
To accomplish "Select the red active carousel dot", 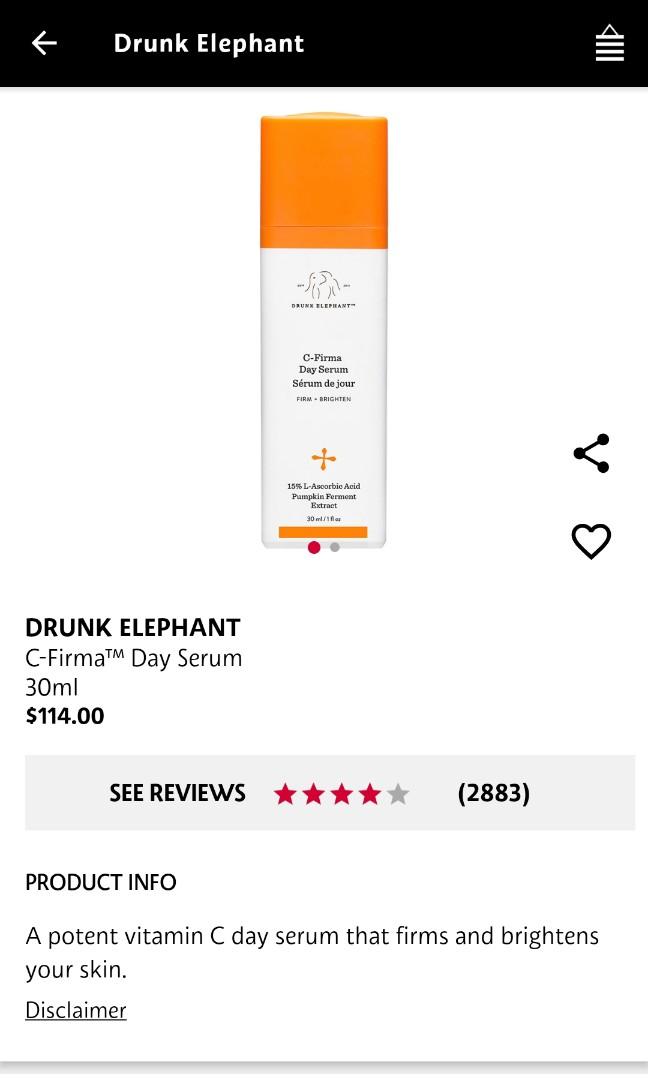I will click(315, 548).
